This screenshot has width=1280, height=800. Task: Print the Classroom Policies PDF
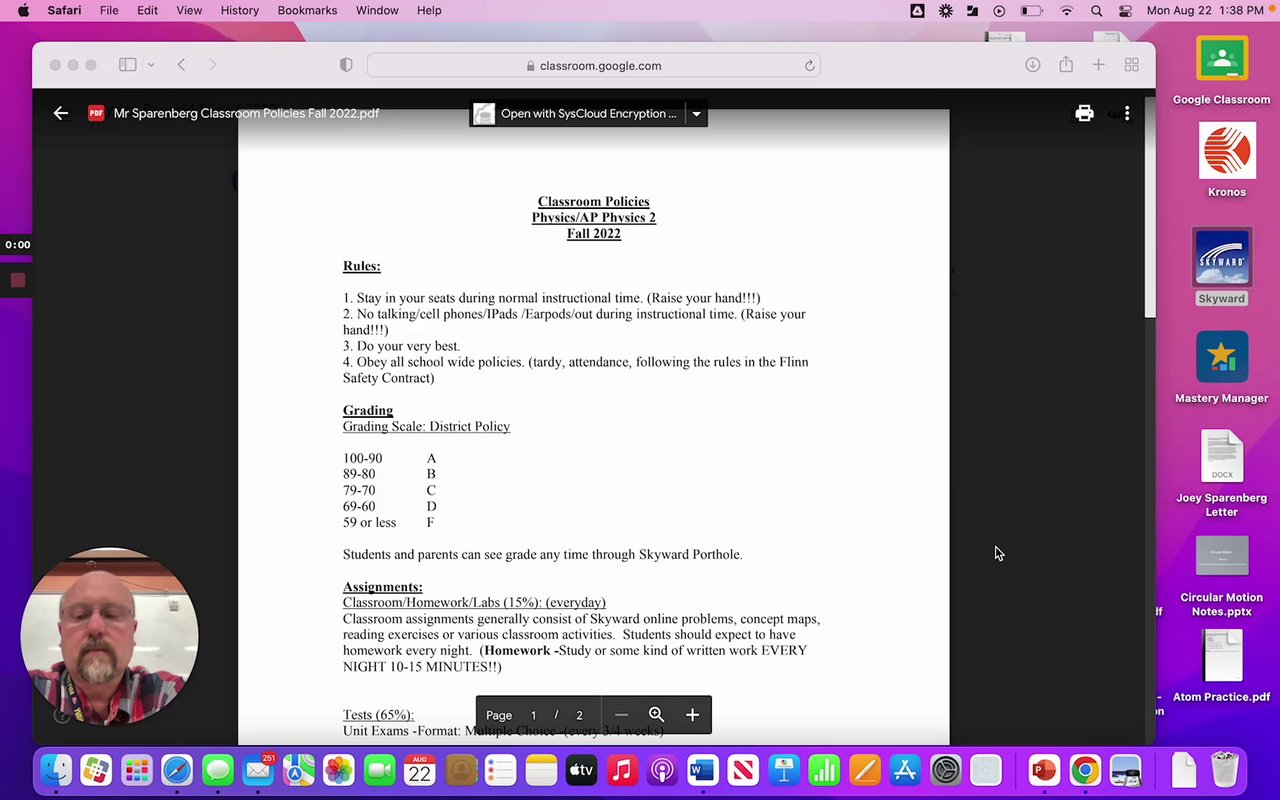(x=1084, y=113)
